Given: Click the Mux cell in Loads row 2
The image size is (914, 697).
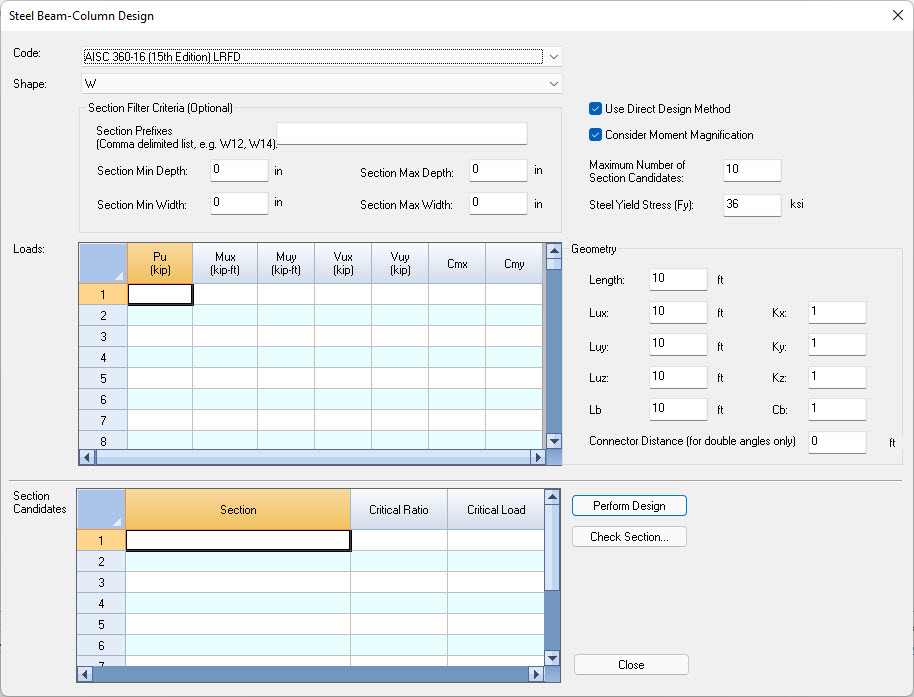Looking at the screenshot, I should click(225, 315).
